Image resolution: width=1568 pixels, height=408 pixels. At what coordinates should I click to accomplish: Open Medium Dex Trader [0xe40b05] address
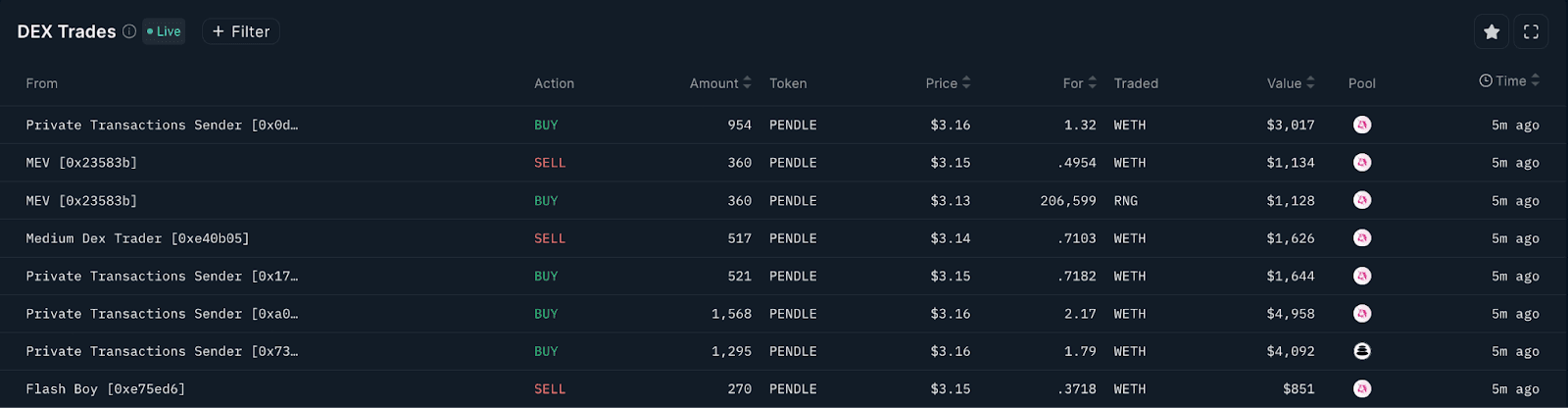(x=137, y=238)
